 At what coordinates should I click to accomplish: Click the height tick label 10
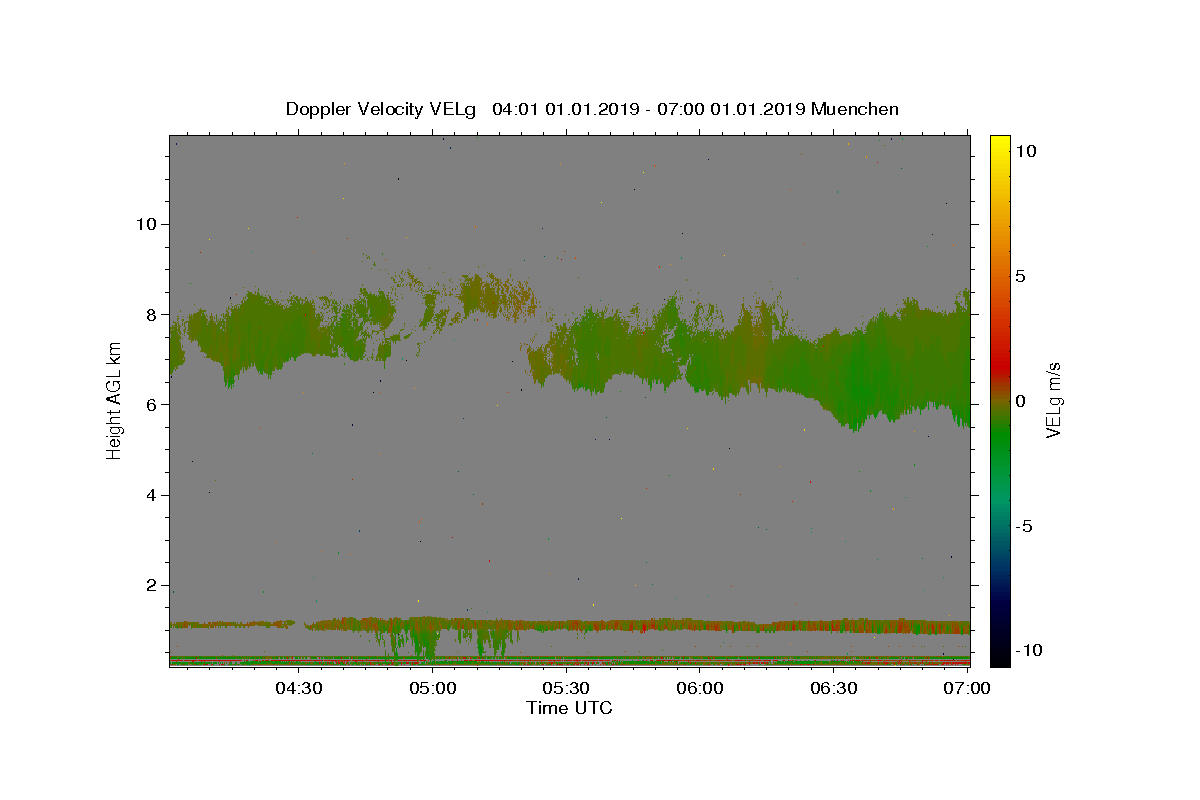click(x=146, y=224)
